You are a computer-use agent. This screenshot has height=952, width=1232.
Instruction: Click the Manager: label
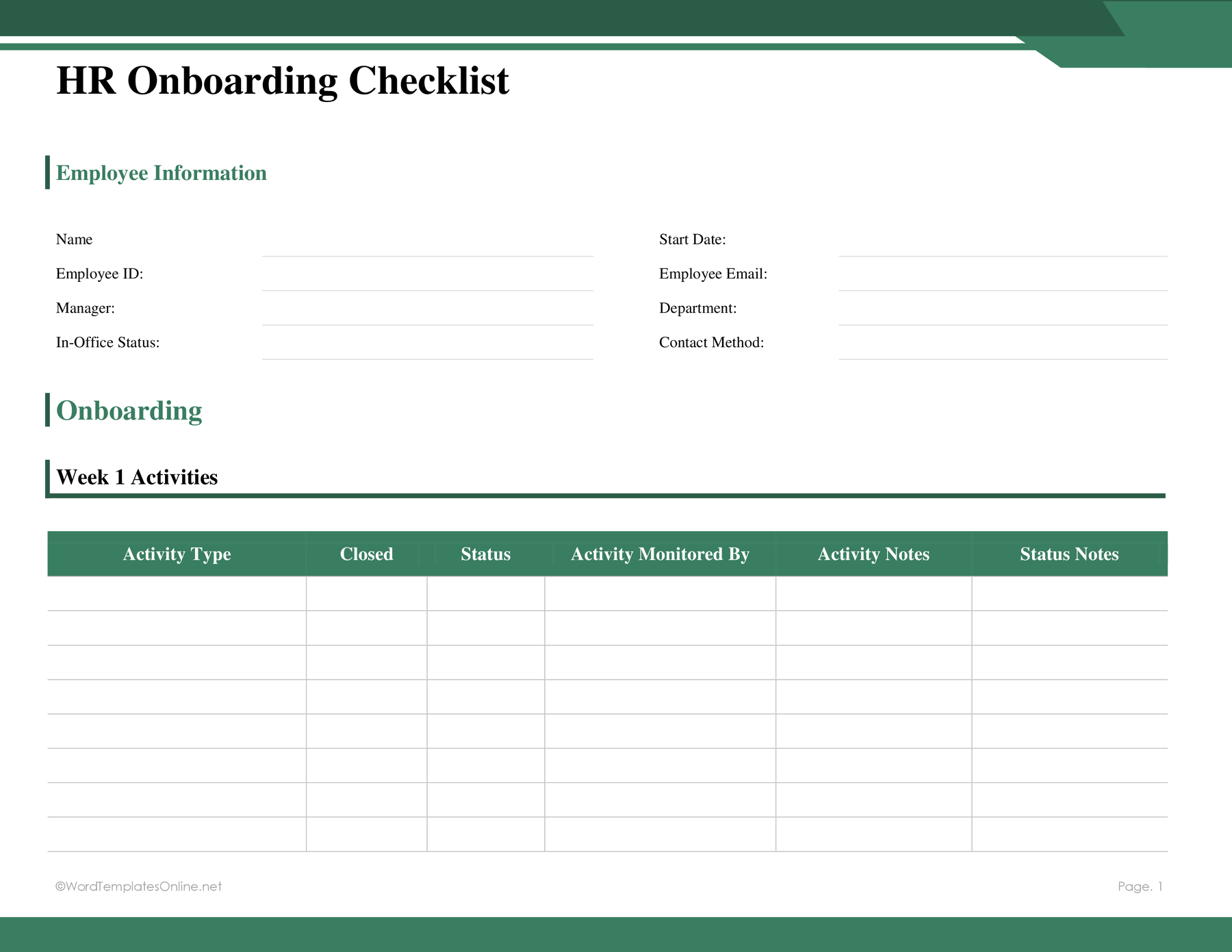pyautogui.click(x=86, y=308)
